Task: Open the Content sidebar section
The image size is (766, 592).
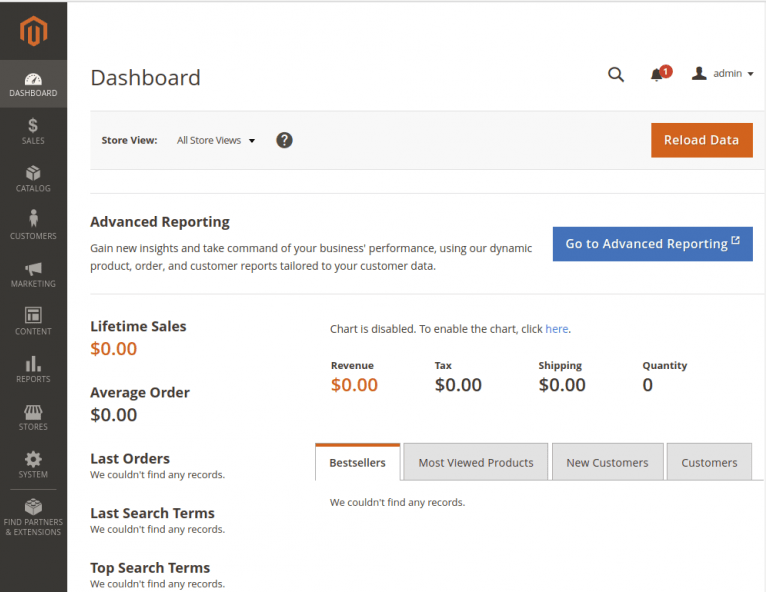Action: click(33, 322)
